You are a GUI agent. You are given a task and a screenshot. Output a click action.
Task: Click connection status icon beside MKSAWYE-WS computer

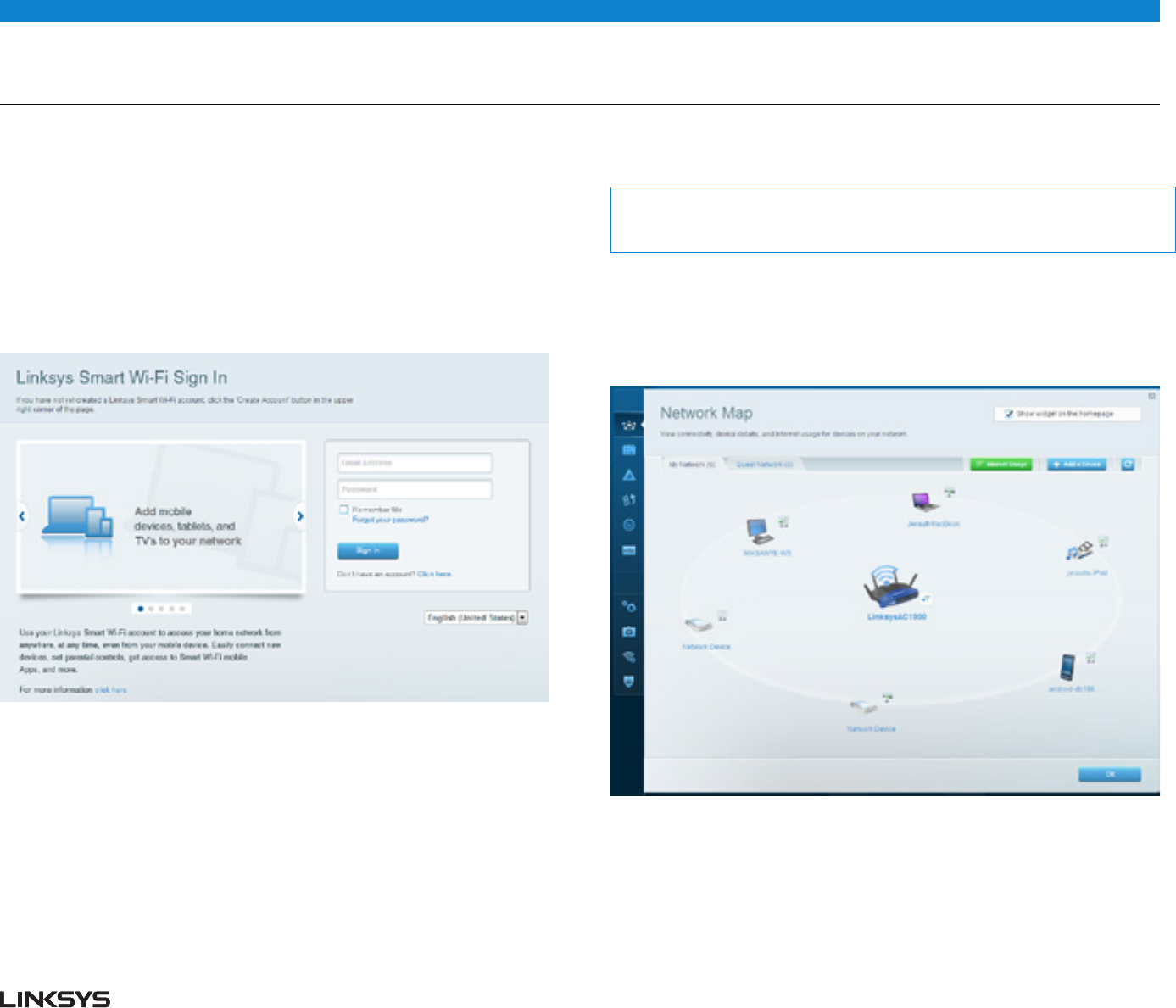coord(784,522)
